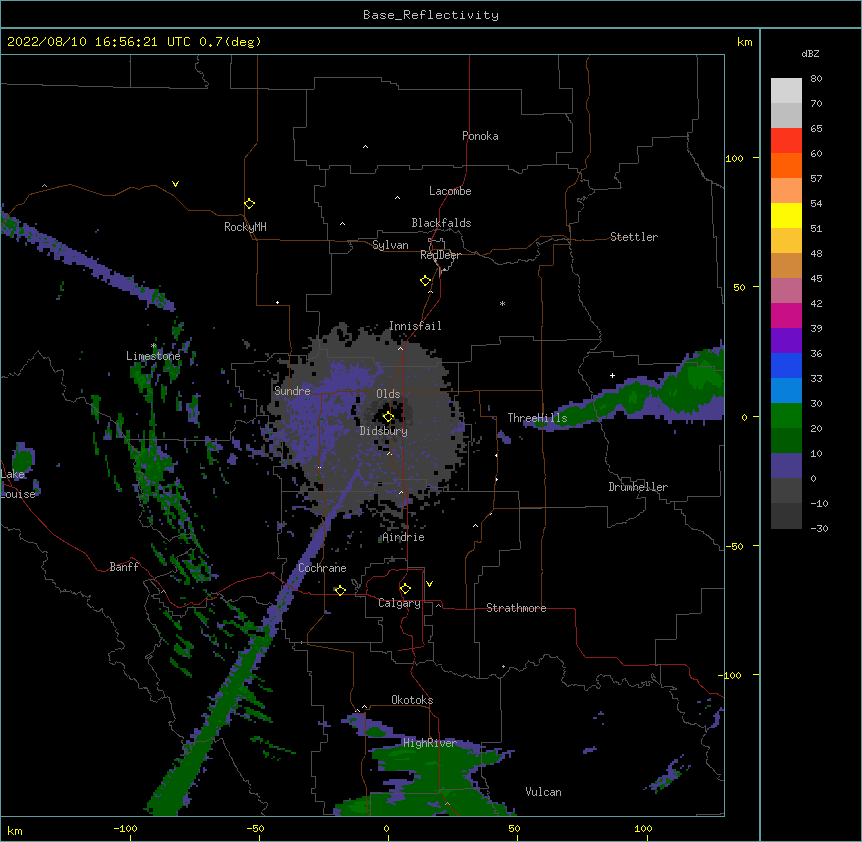The height and width of the screenshot is (842, 862).
Task: Select the bright green 20-30 dBZ swatch
Action: point(786,416)
